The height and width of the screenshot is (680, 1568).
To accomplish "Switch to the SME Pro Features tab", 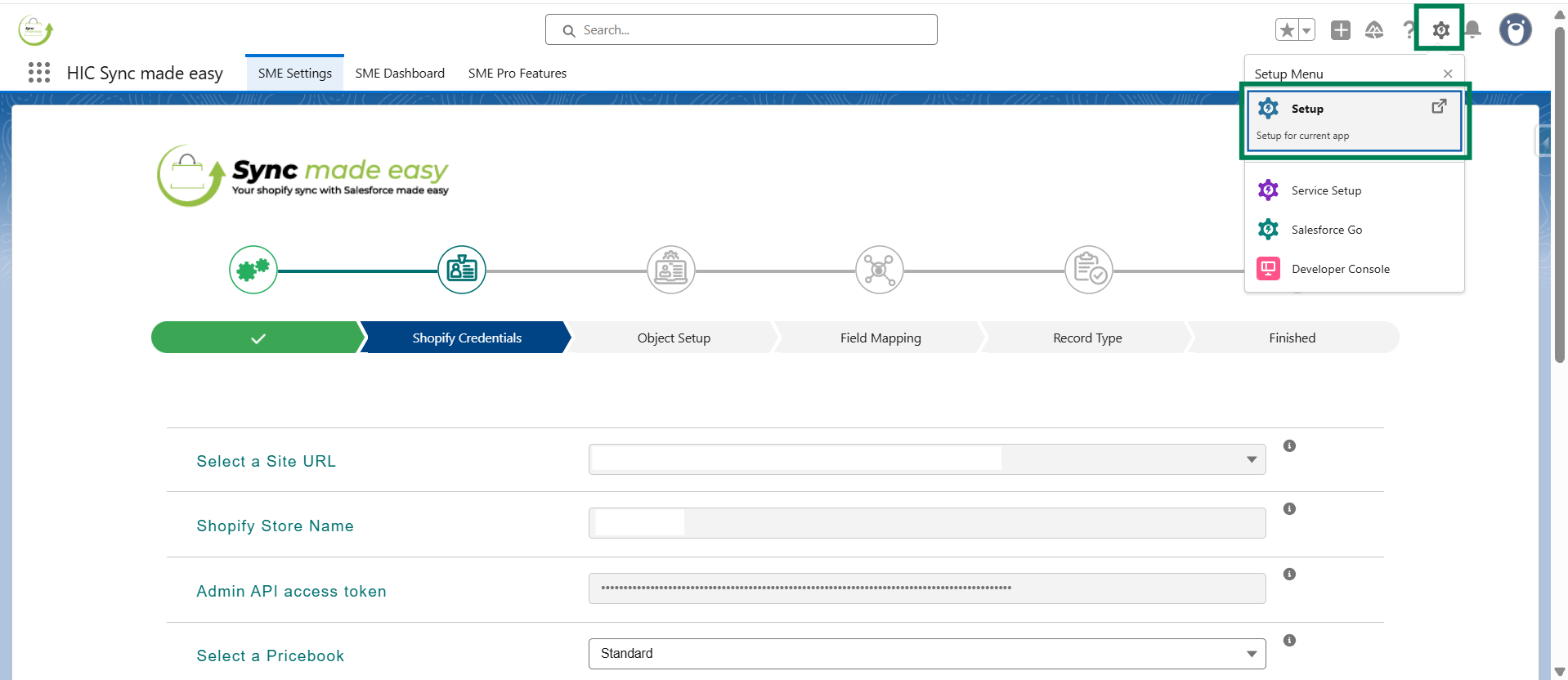I will click(x=517, y=74).
